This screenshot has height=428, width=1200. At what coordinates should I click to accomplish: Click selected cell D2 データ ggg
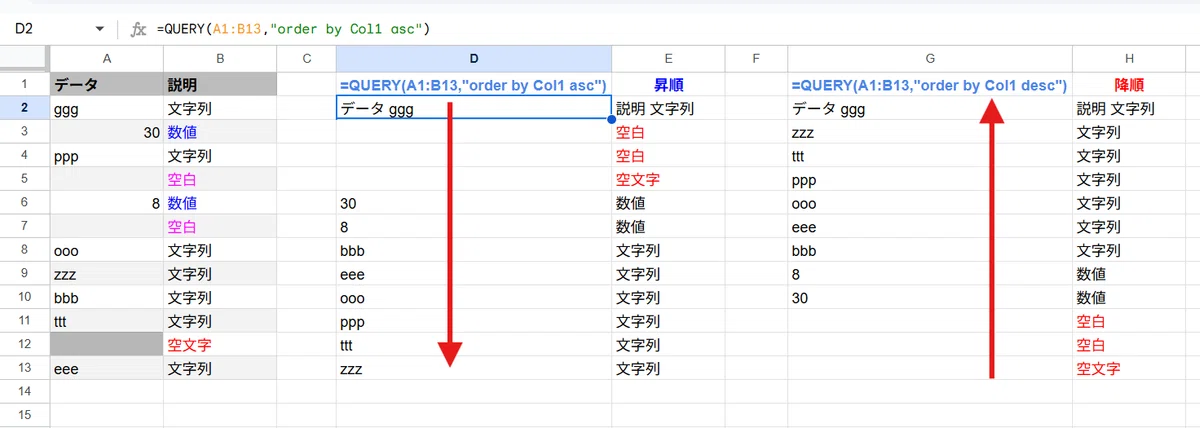[474, 108]
